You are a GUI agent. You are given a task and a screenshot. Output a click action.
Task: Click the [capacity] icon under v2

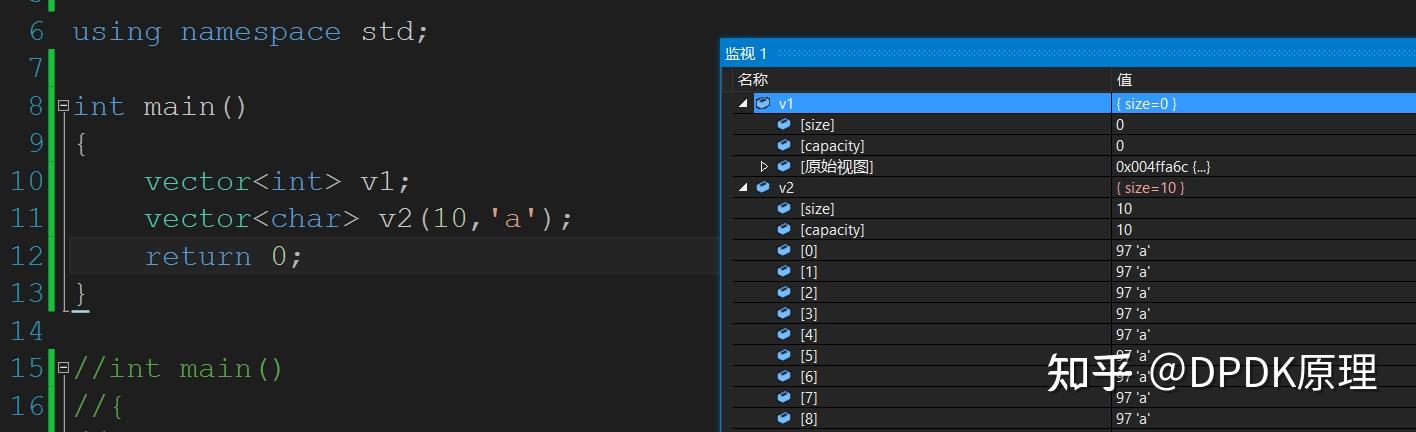(x=784, y=229)
